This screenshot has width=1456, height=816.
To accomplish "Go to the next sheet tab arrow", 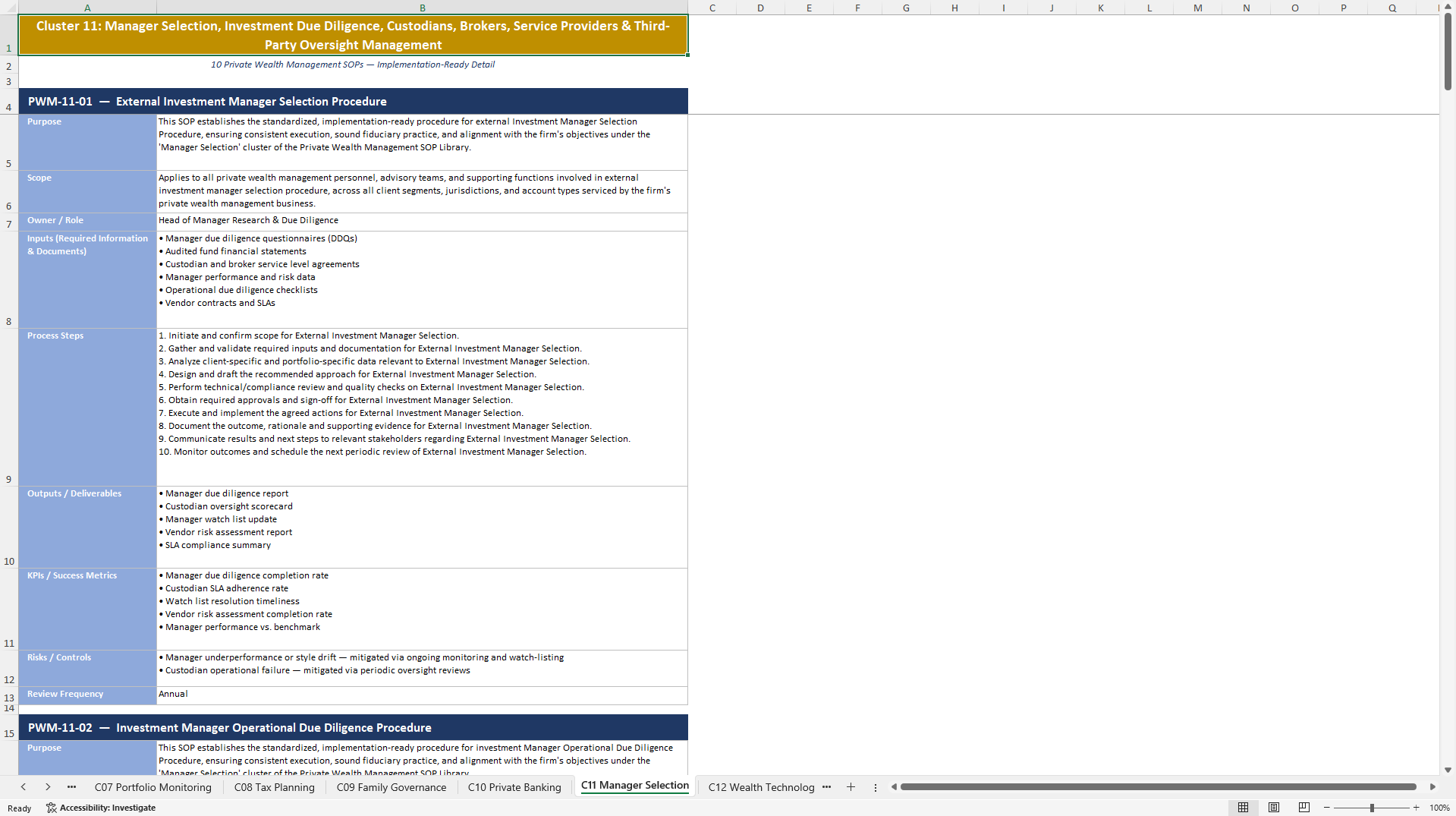I will [x=48, y=787].
